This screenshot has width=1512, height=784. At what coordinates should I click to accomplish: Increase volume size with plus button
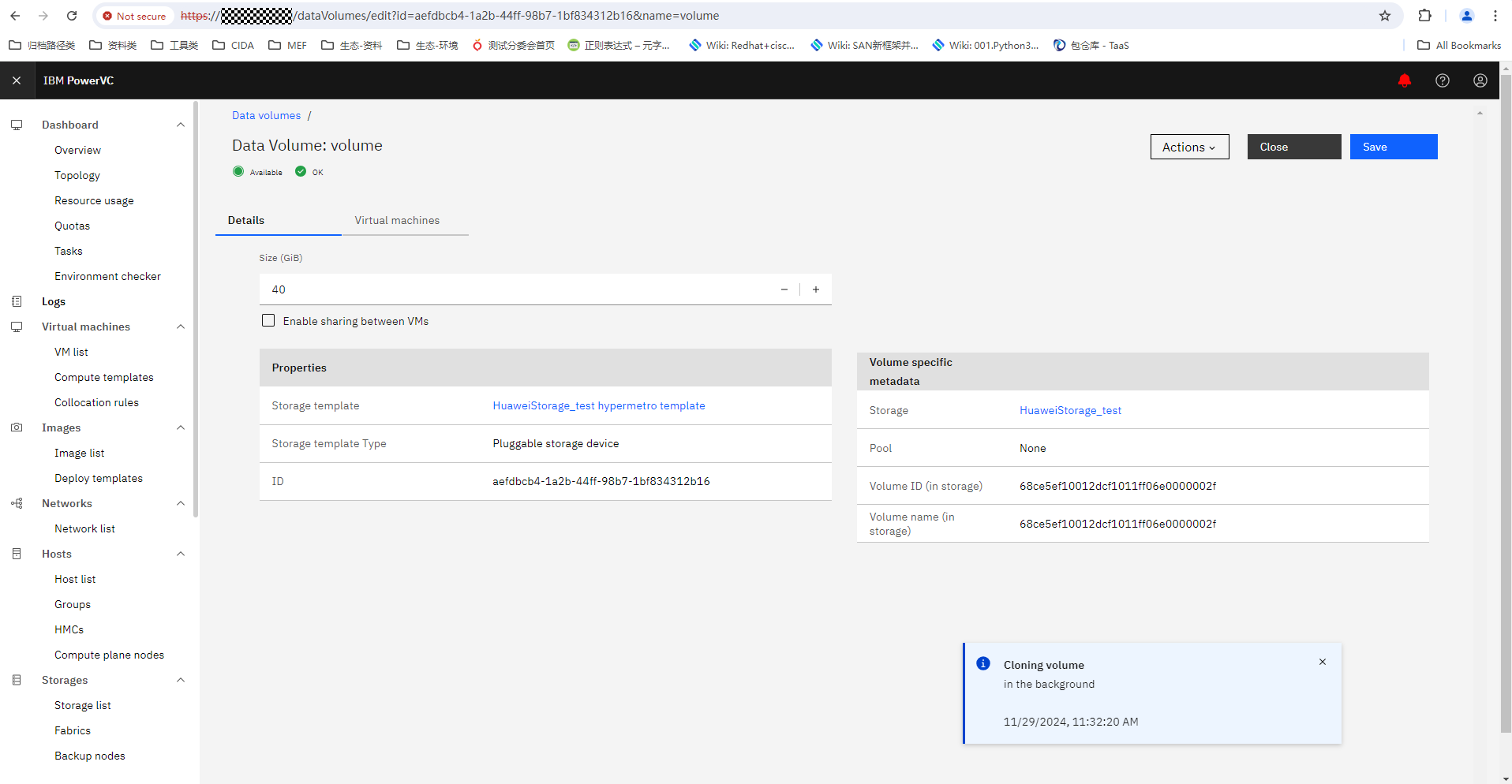click(x=816, y=289)
